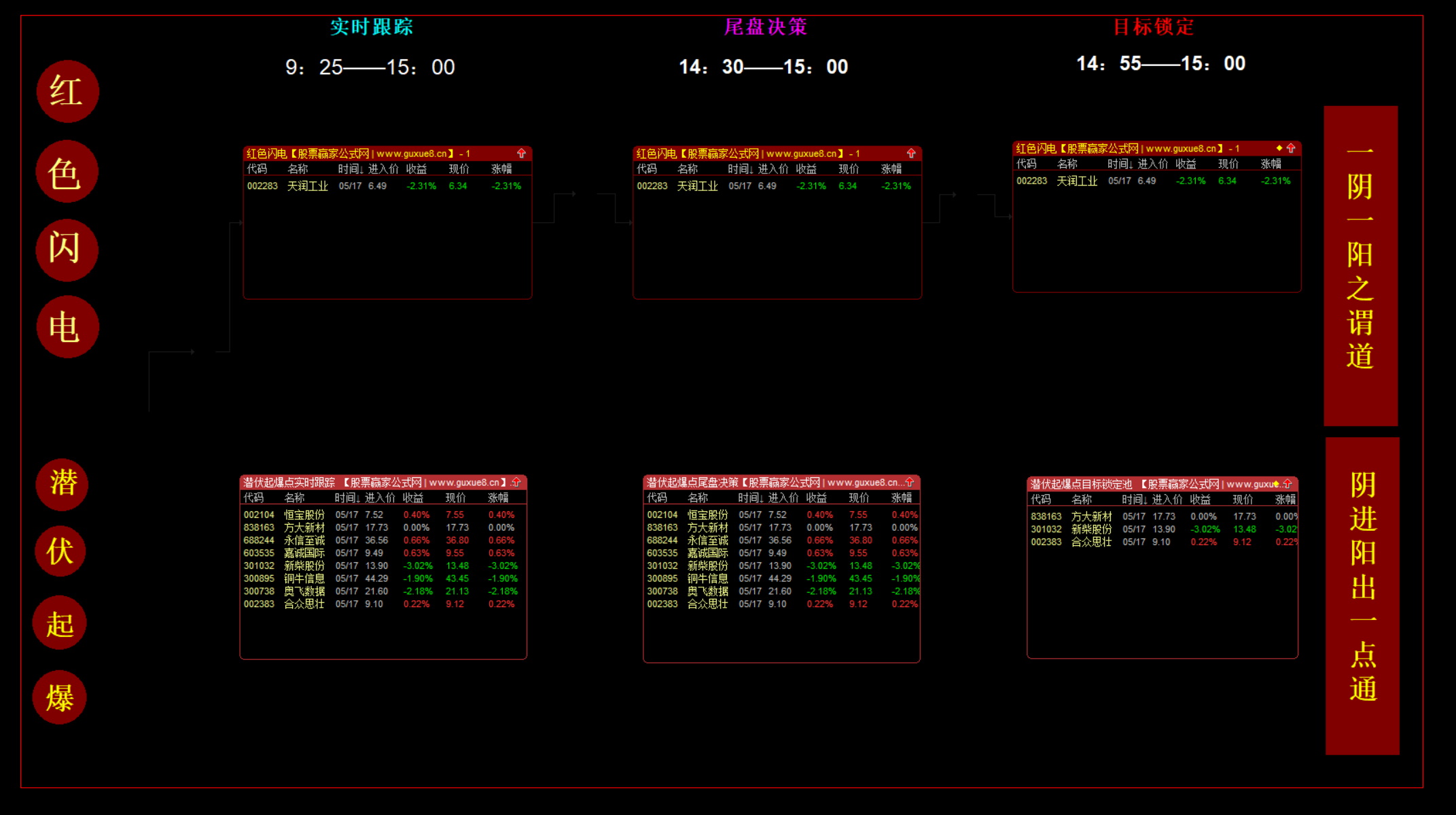Click up-arrow icon on 潜伏起爆点实时跟踪 panel
Image resolution: width=1456 pixels, height=815 pixels.
pos(516,482)
